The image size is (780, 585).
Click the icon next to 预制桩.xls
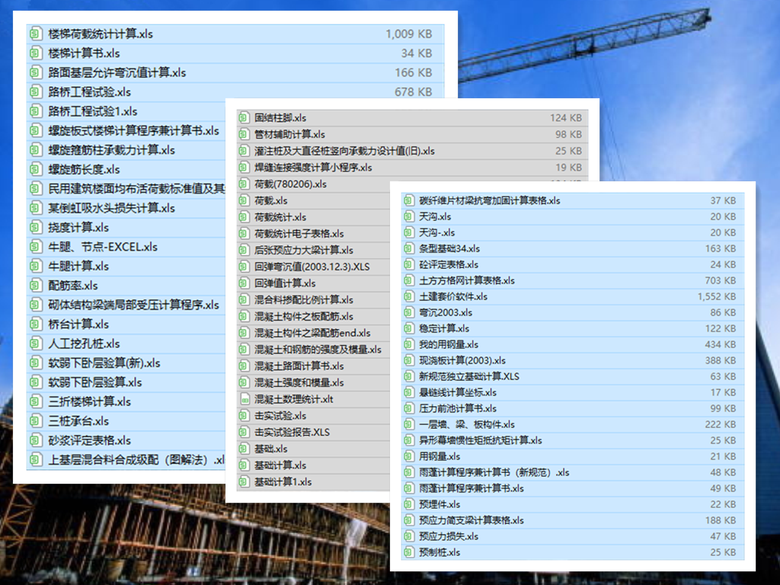click(x=408, y=553)
